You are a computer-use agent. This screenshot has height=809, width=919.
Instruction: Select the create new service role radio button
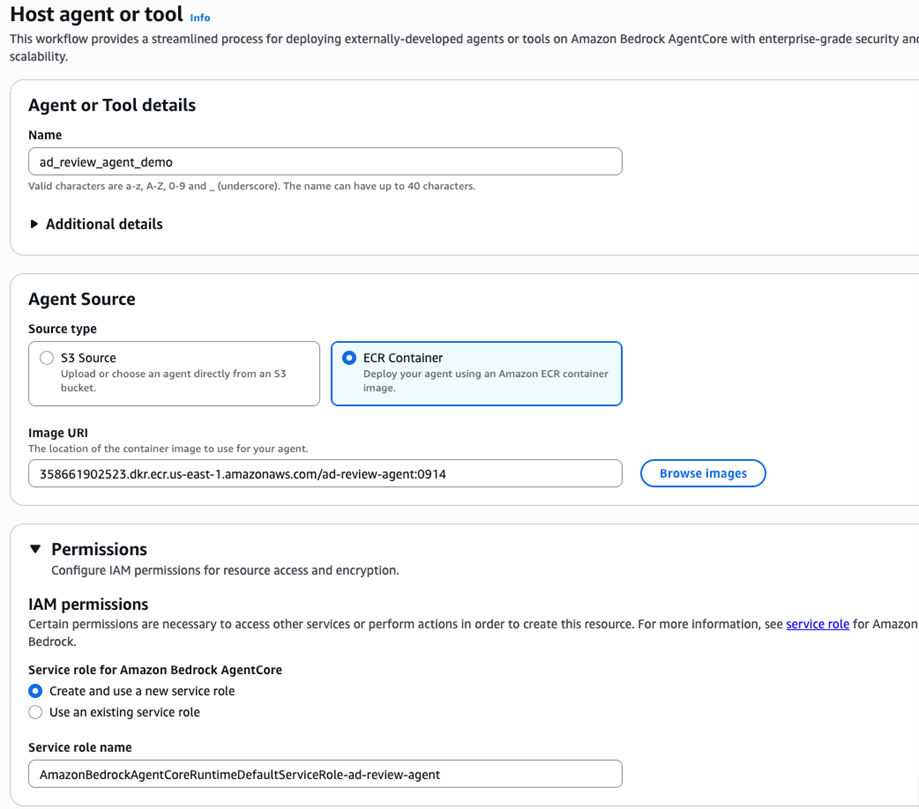[x=36, y=691]
